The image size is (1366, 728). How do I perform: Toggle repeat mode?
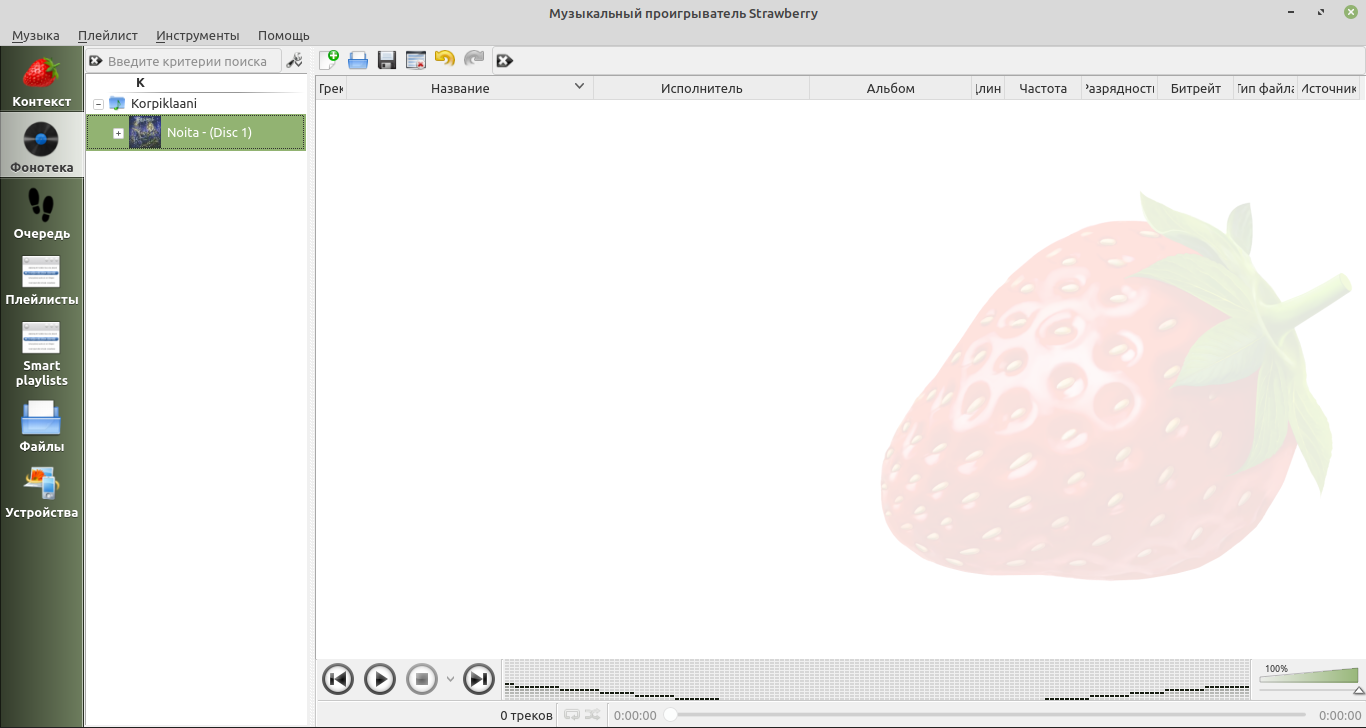click(572, 715)
